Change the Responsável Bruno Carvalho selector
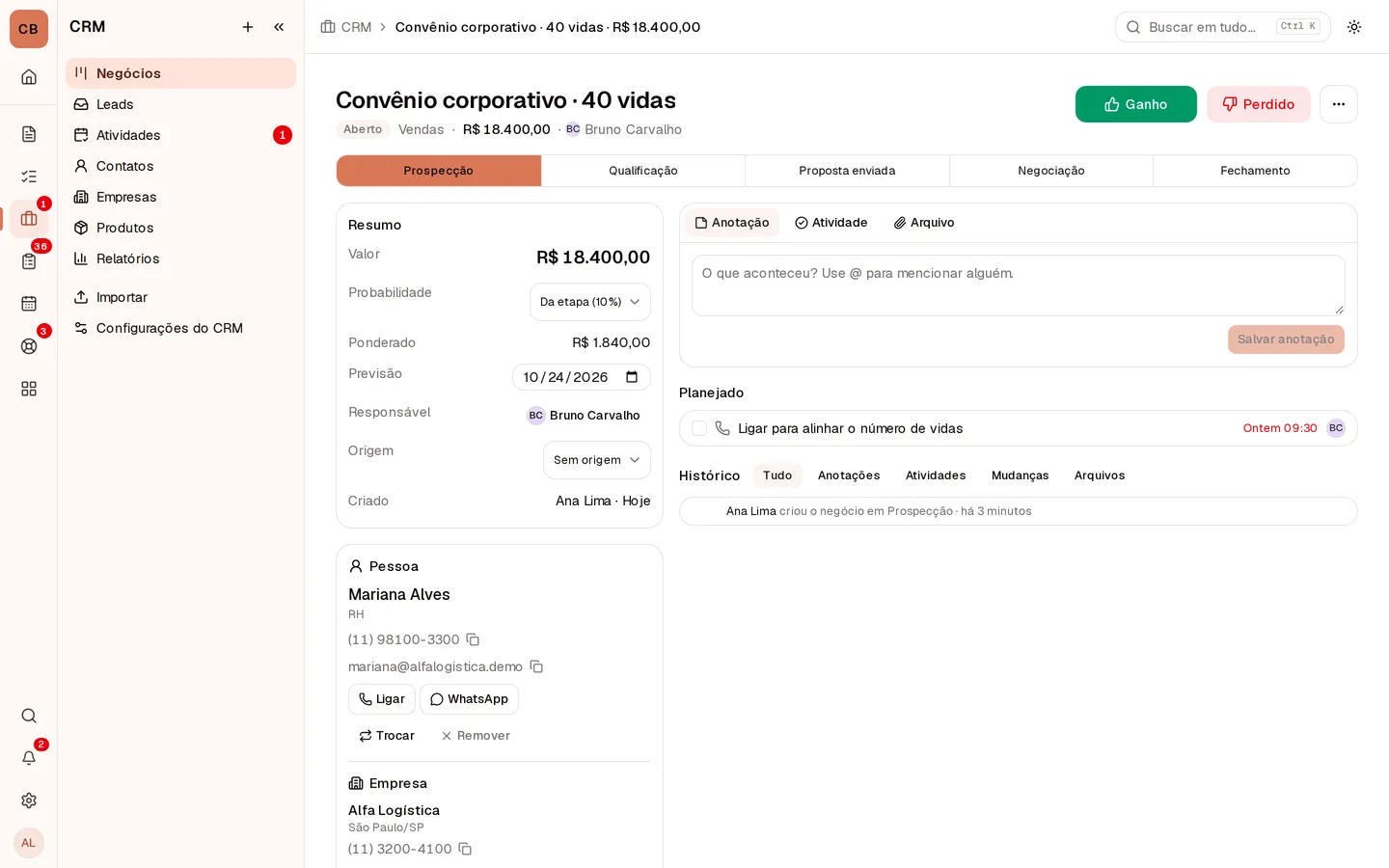Image resolution: width=1389 pixels, height=868 pixels. [x=584, y=416]
